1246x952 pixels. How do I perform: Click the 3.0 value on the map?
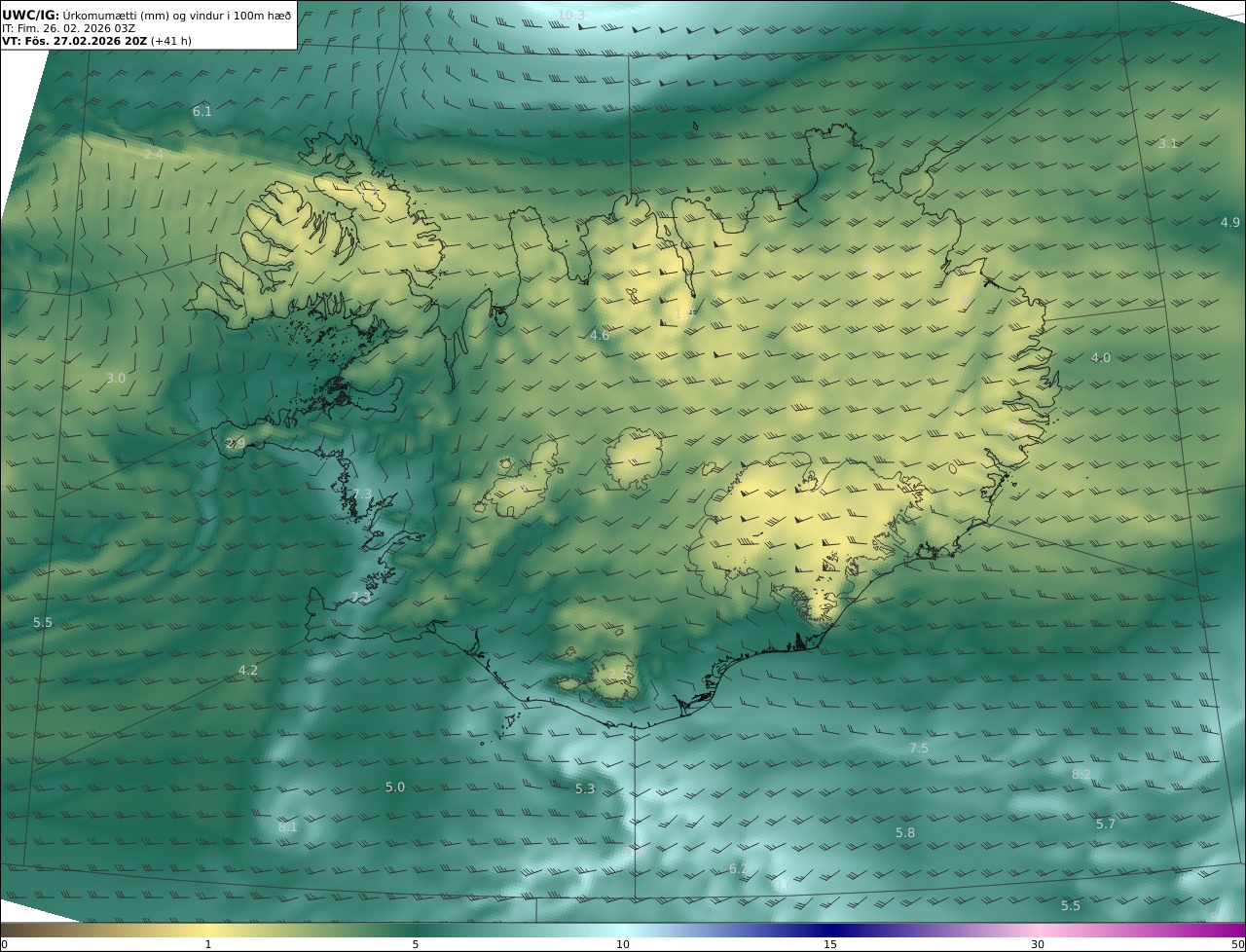116,378
